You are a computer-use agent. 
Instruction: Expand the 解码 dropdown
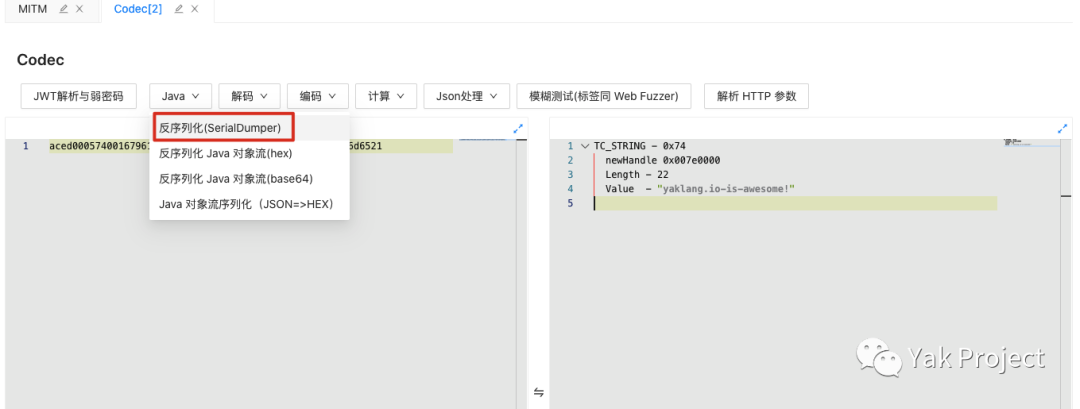(x=249, y=96)
